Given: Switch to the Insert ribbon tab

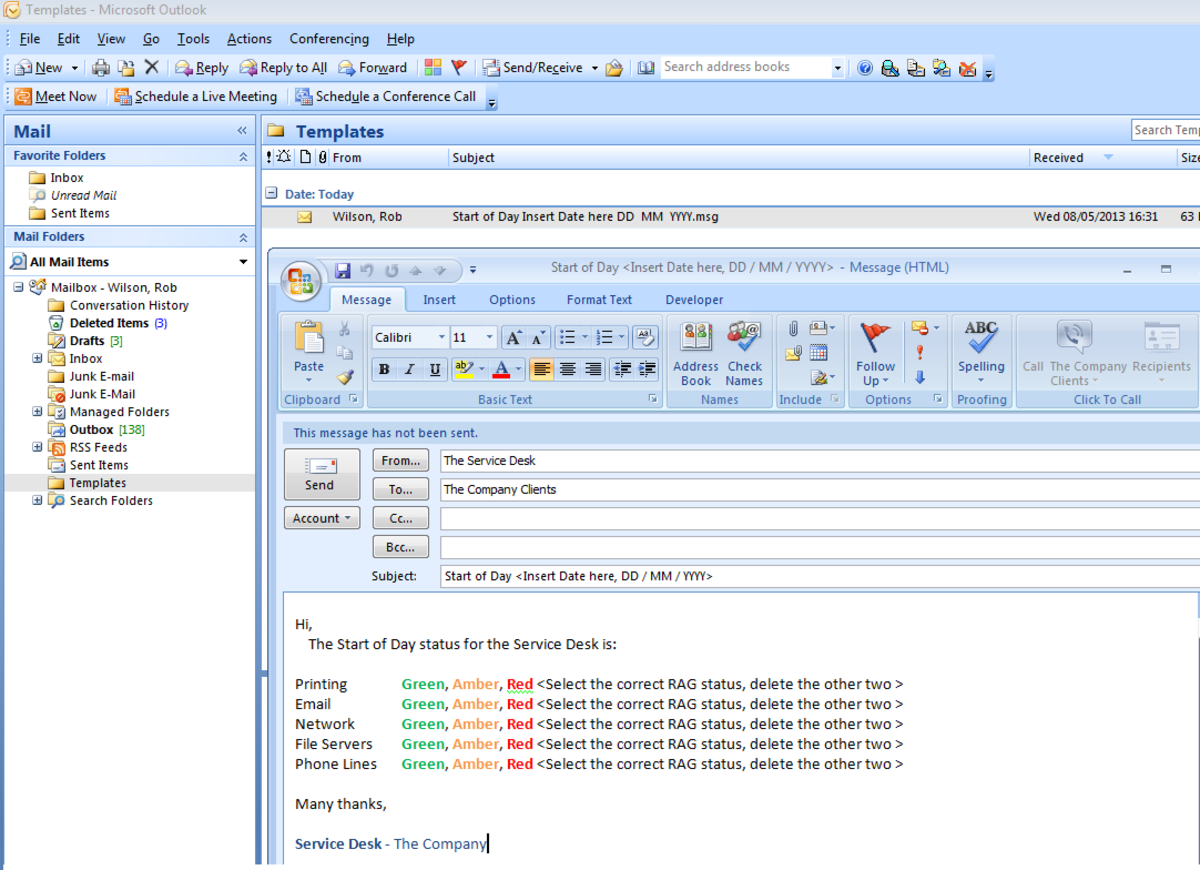Looking at the screenshot, I should pos(439,300).
